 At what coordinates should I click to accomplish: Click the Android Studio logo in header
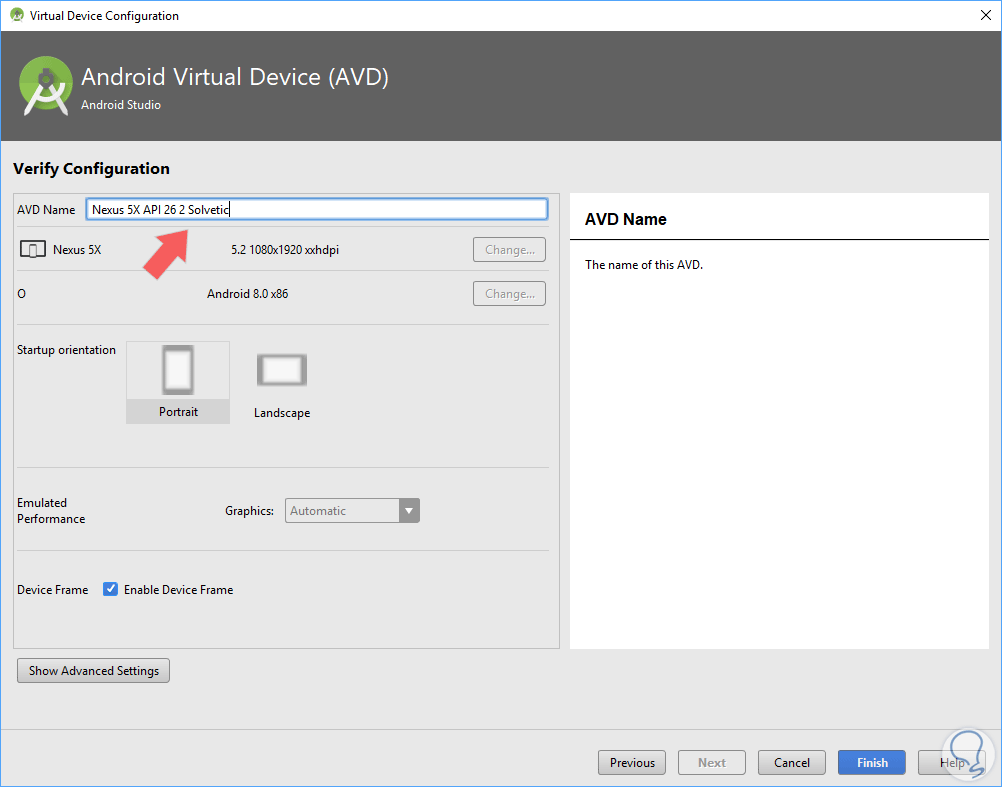45,86
